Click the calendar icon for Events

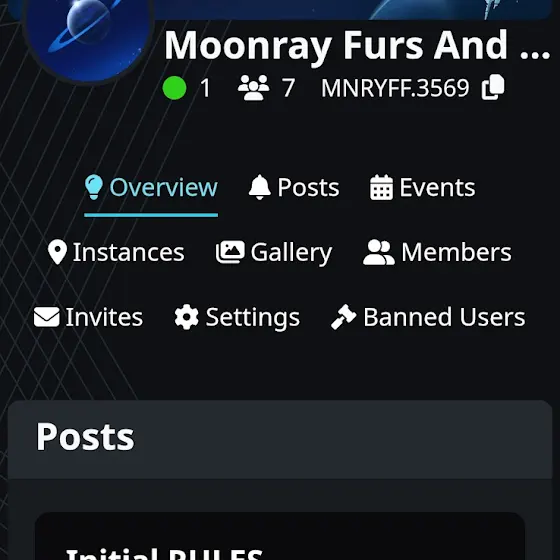381,187
